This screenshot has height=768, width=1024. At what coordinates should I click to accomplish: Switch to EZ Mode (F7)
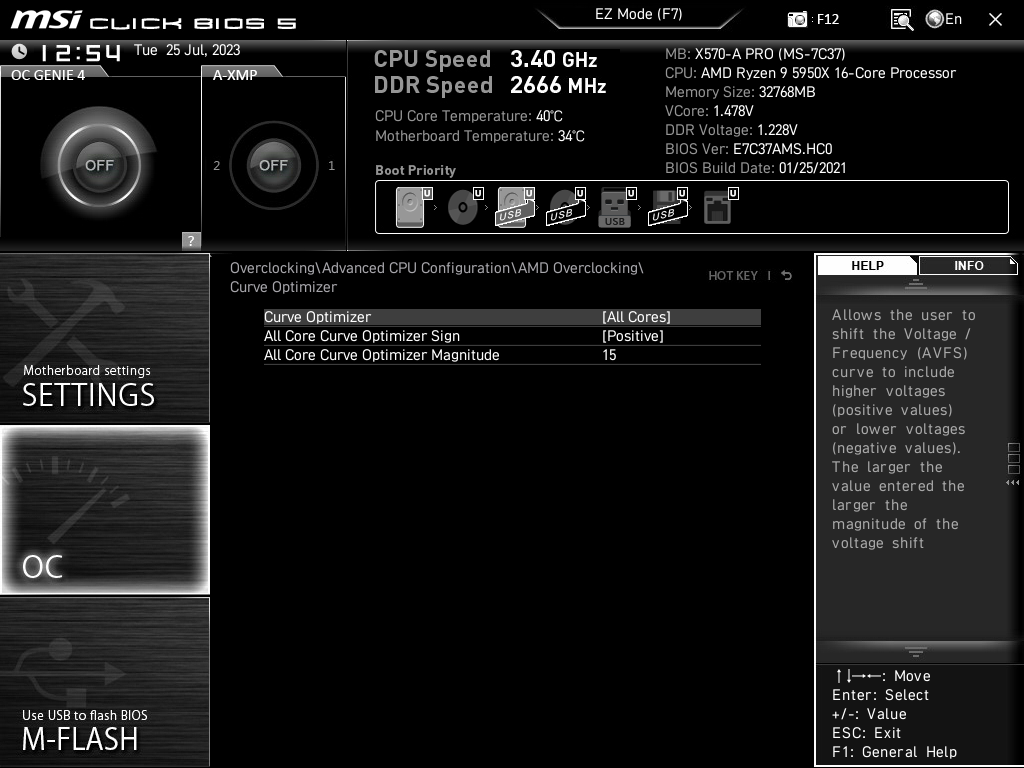point(639,14)
